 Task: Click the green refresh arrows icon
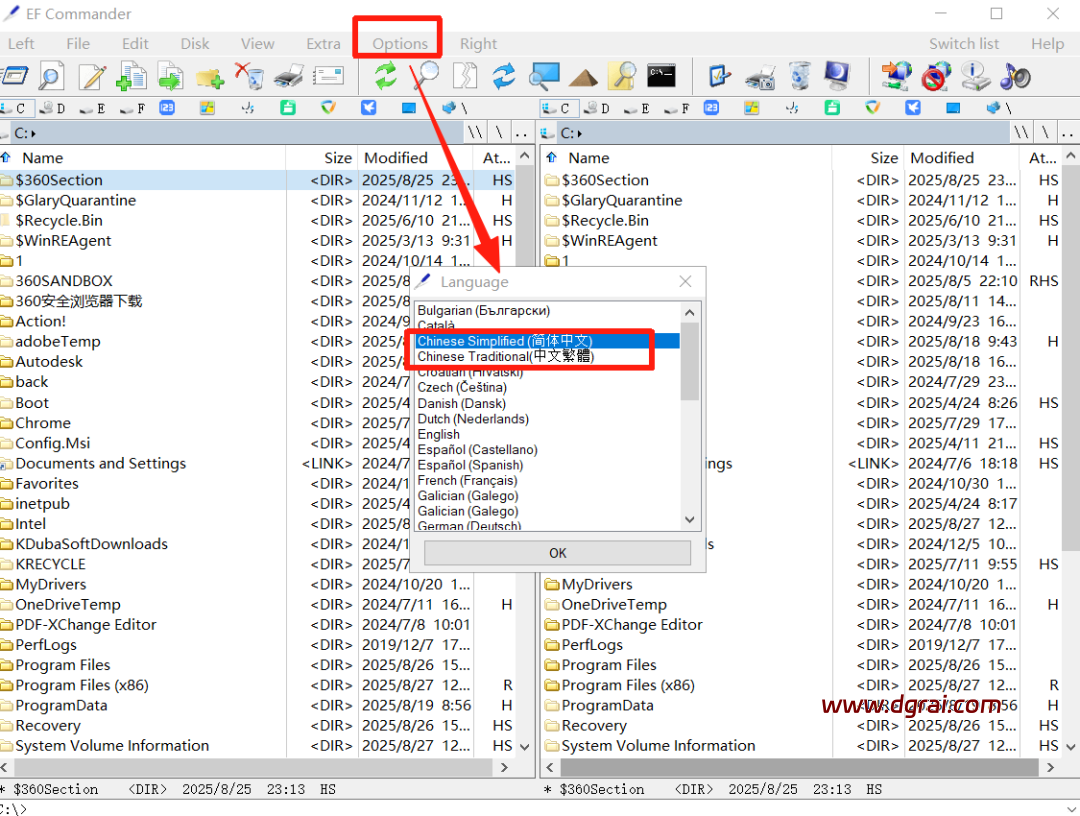pos(385,76)
